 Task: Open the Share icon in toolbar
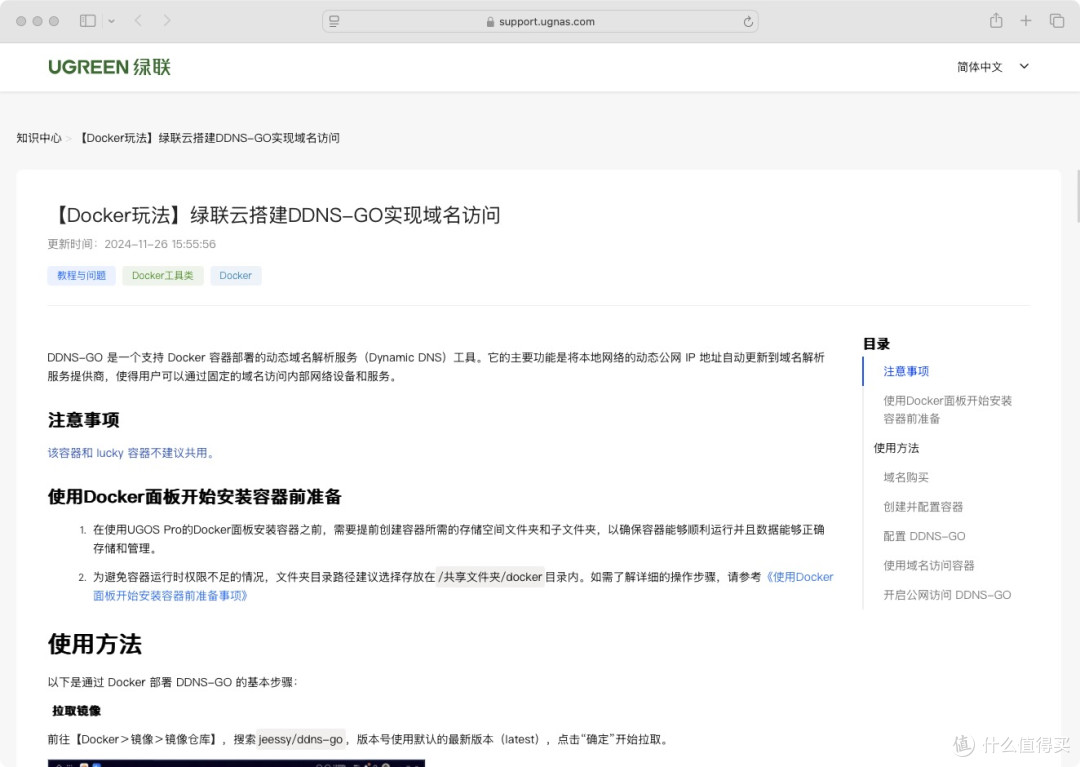tap(996, 21)
